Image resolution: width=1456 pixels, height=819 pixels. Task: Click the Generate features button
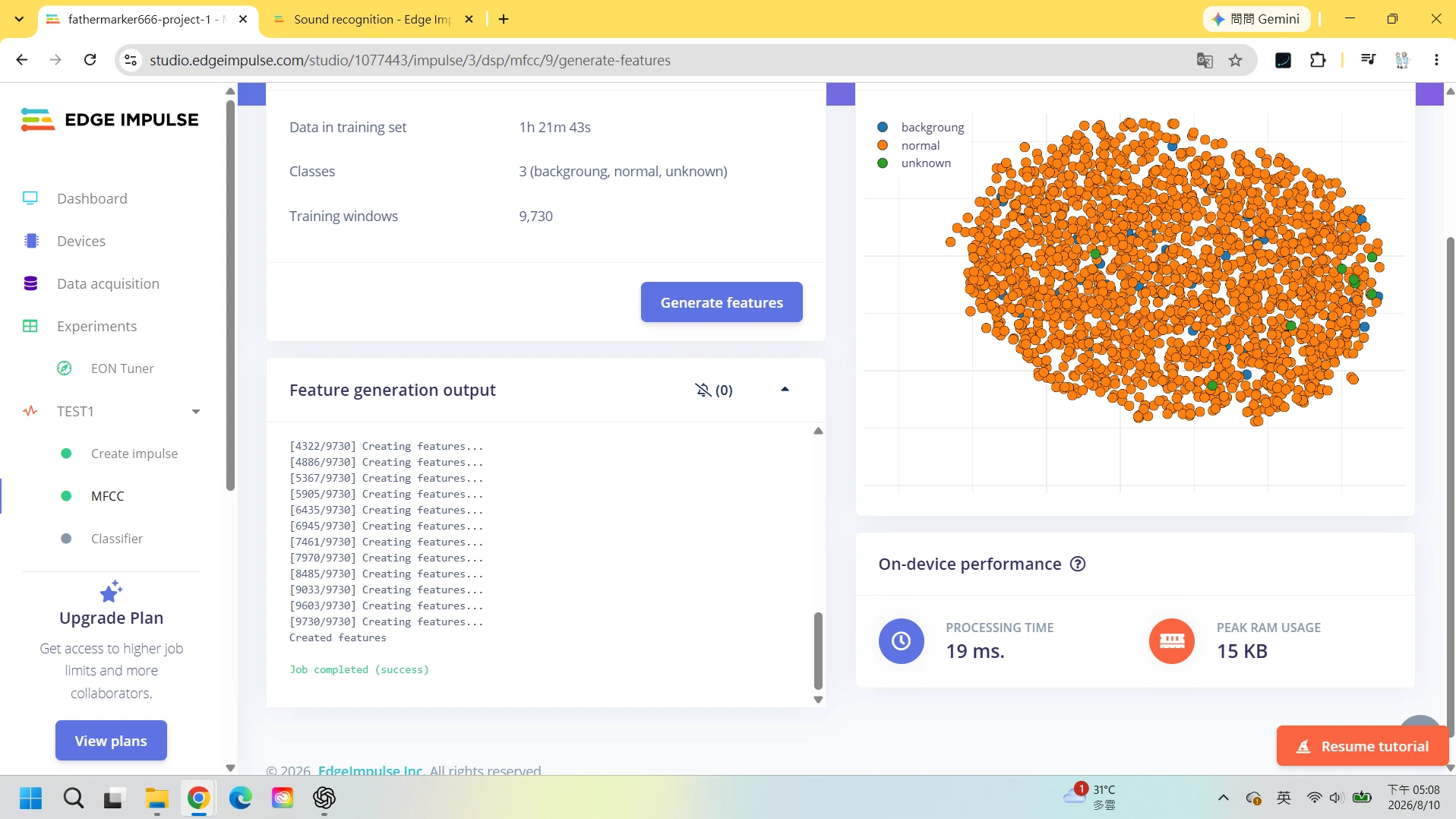tap(722, 302)
